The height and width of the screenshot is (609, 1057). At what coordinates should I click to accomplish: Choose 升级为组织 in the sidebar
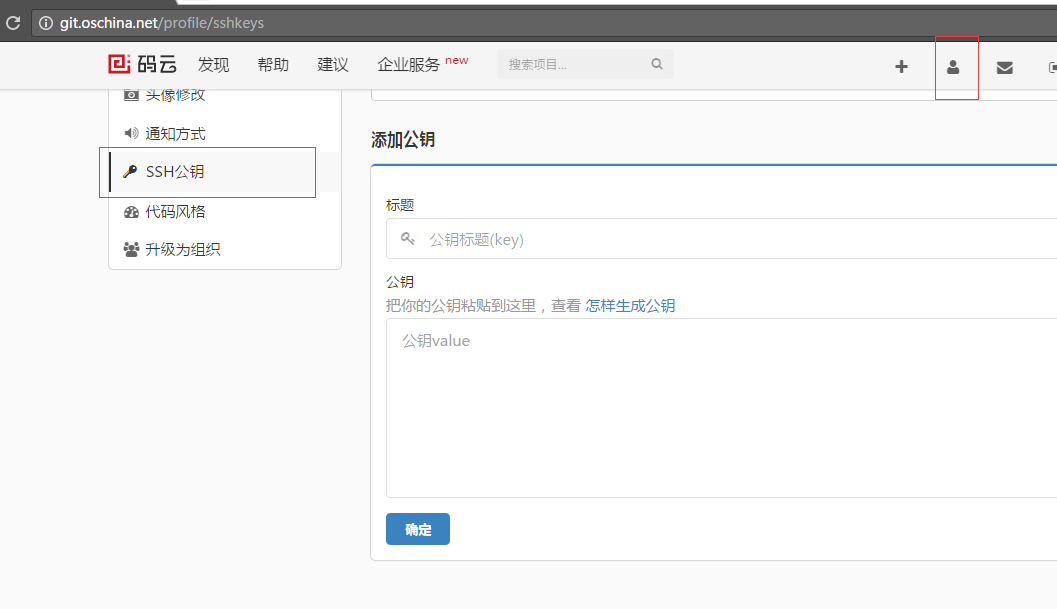[182, 250]
